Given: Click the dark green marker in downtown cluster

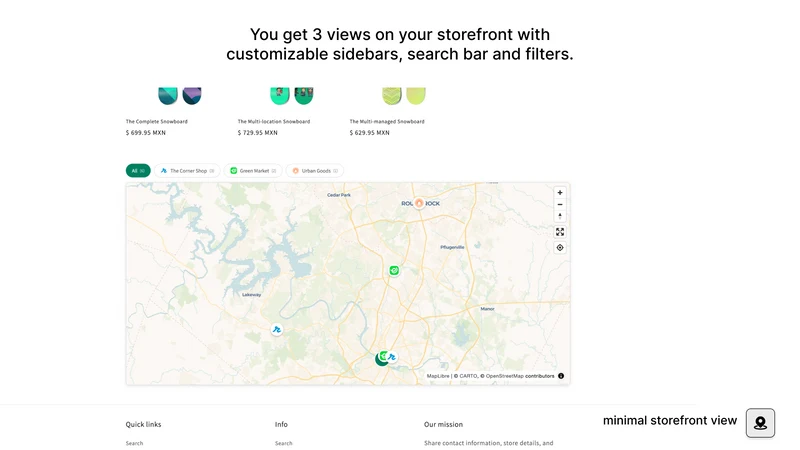Looking at the screenshot, I should [380, 360].
